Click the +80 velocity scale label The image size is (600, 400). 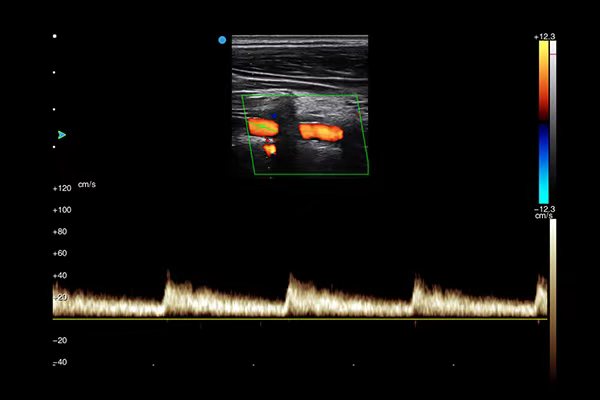[61, 232]
